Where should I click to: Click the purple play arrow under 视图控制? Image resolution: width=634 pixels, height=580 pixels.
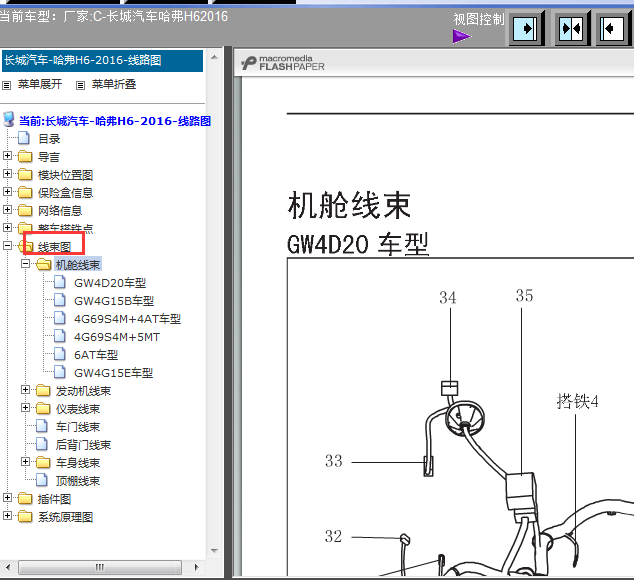[461, 36]
